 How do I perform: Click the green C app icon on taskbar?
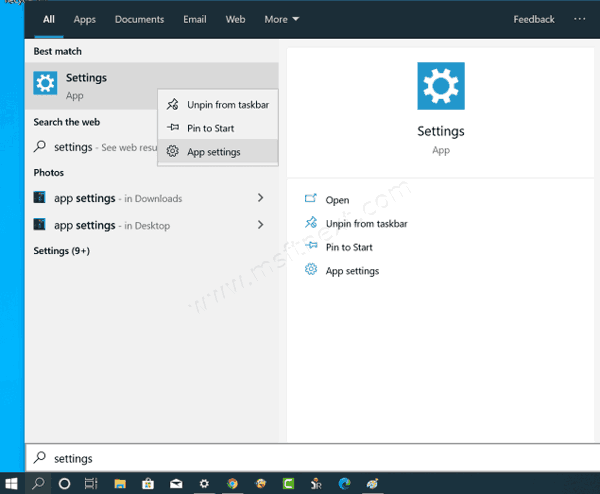point(289,484)
